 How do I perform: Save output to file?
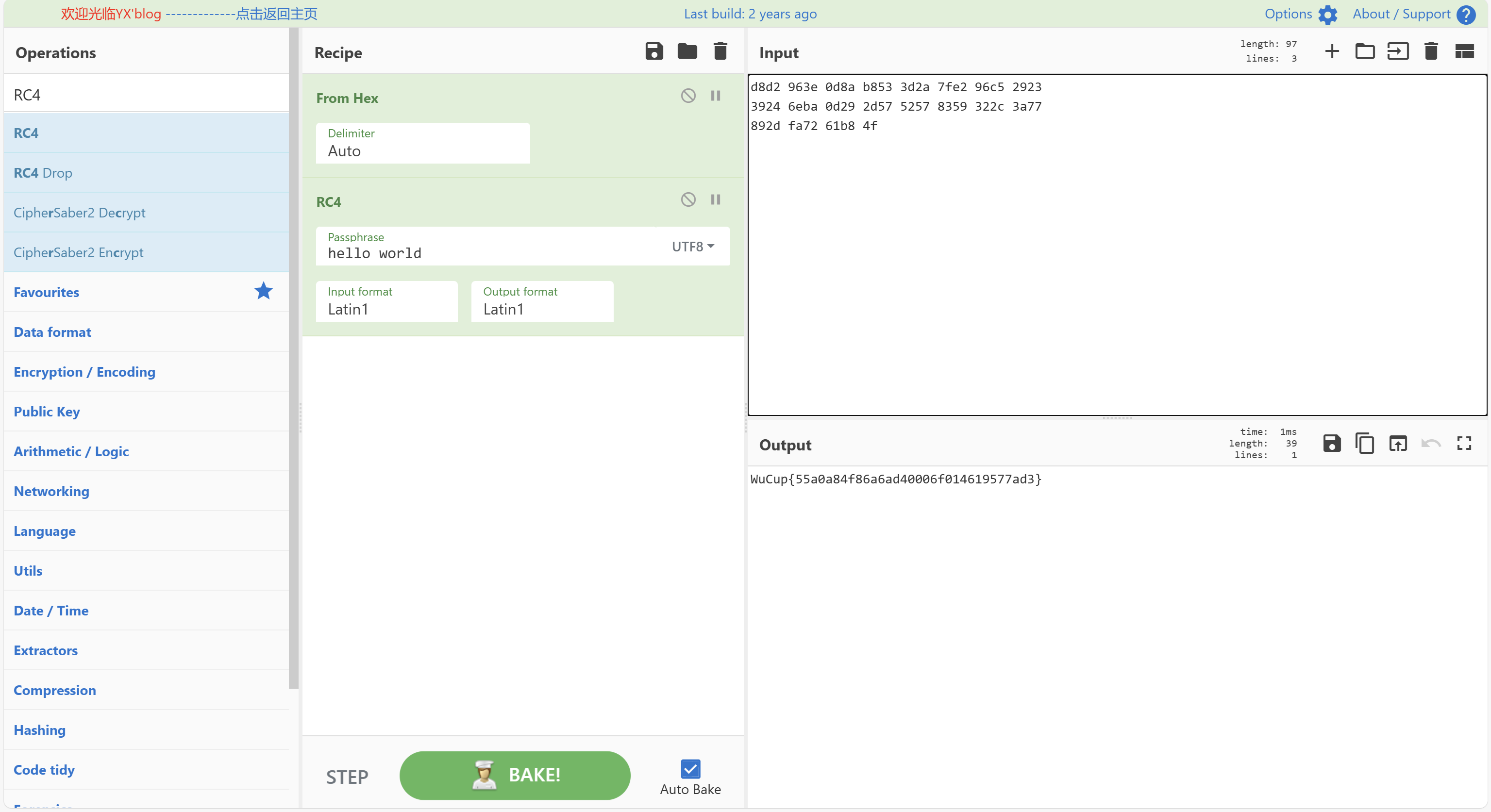[1332, 444]
